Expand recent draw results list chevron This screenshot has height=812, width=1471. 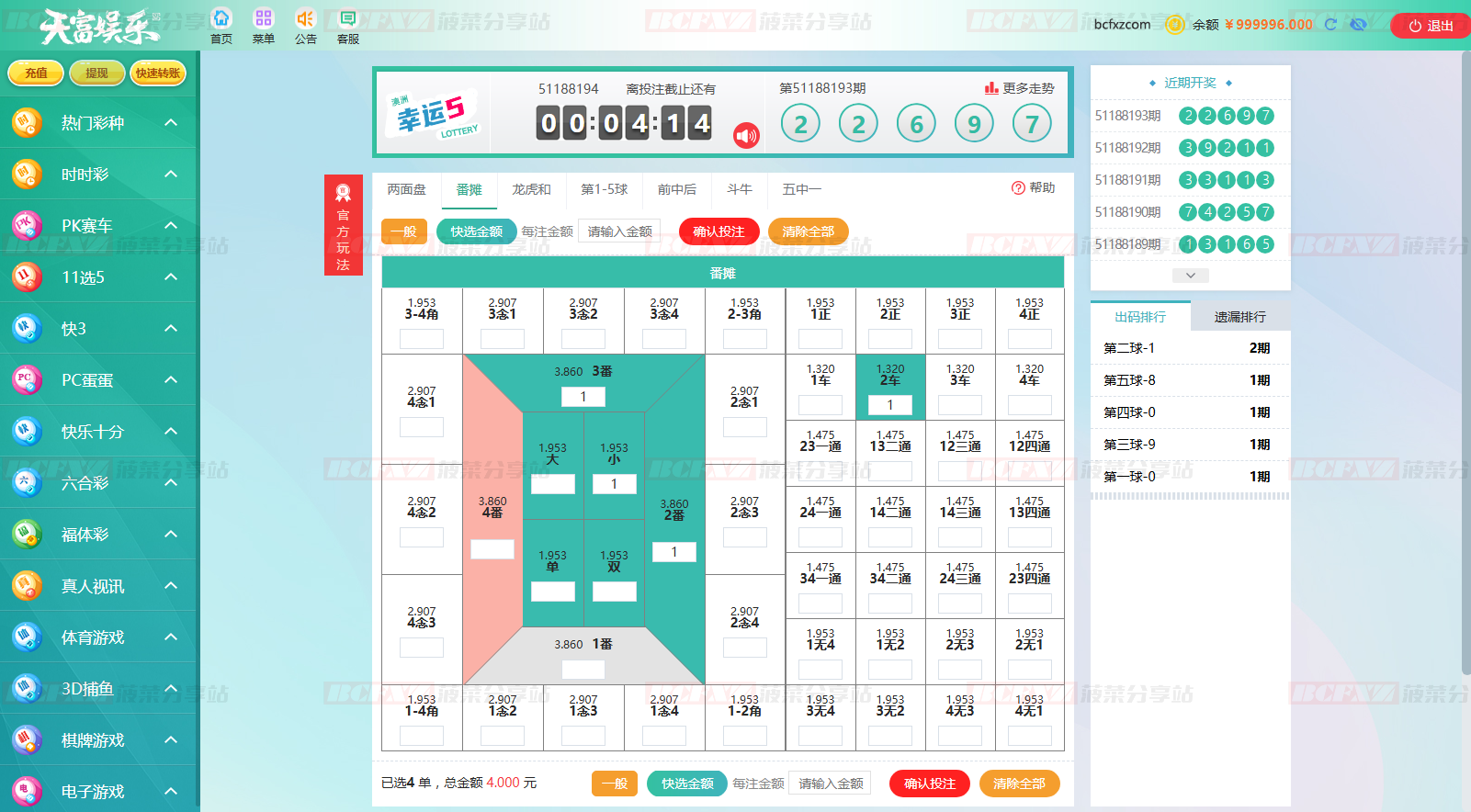1190,276
